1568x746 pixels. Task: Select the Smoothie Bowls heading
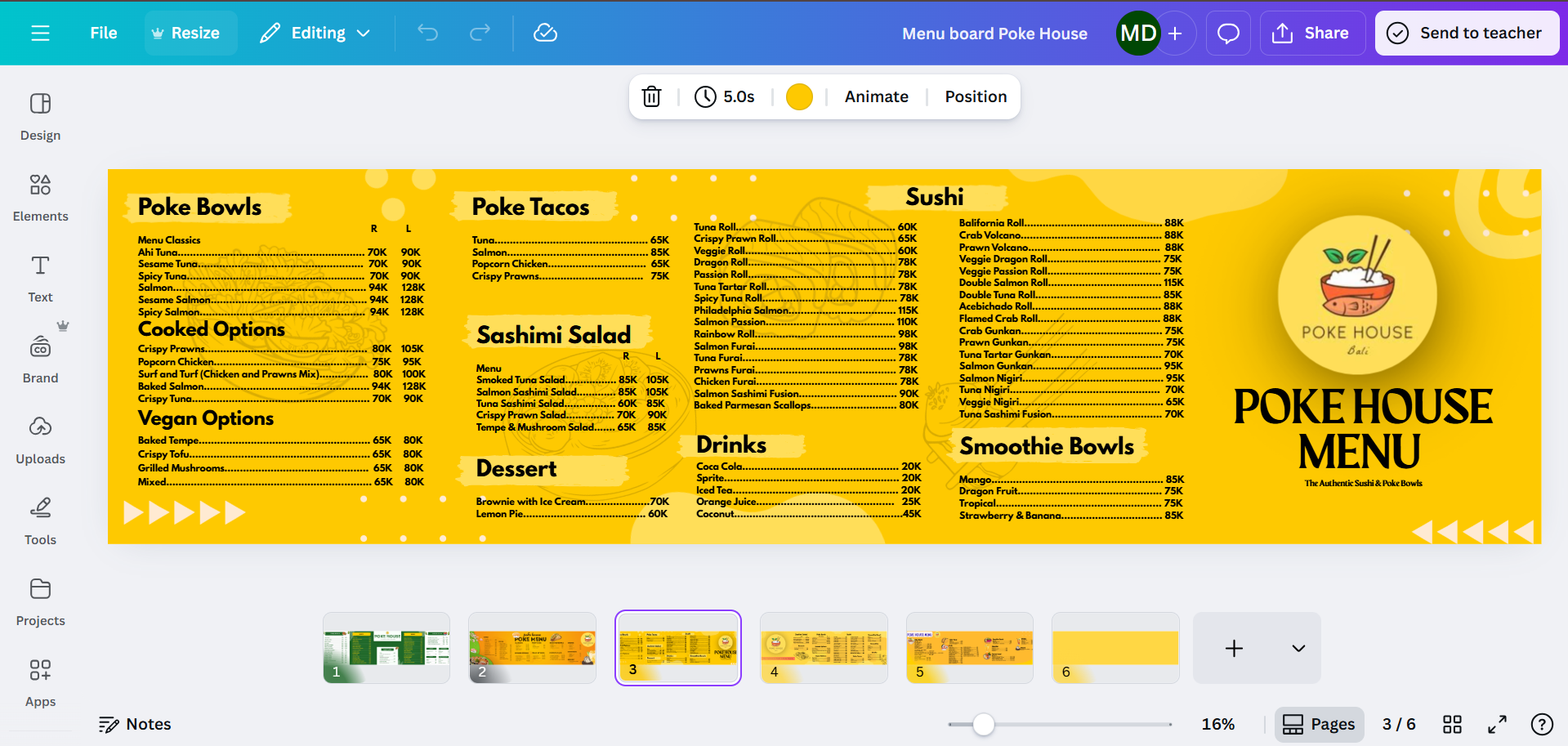coord(1048,446)
